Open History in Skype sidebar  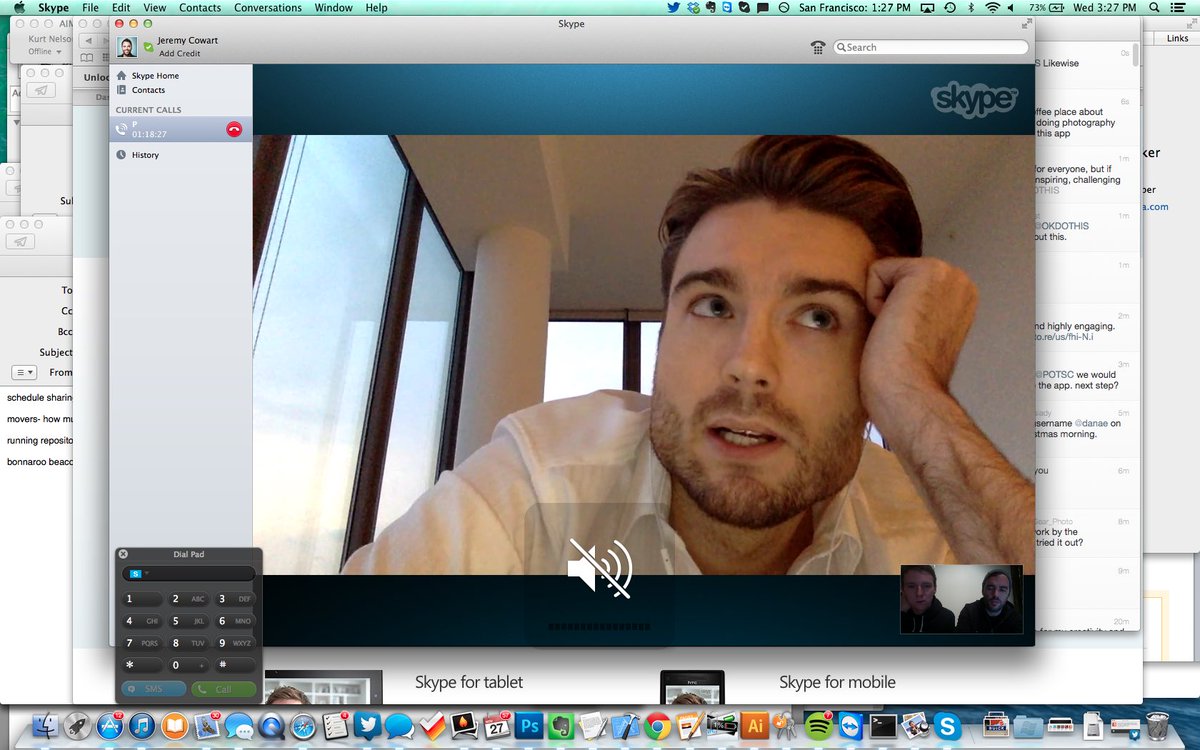tap(145, 155)
